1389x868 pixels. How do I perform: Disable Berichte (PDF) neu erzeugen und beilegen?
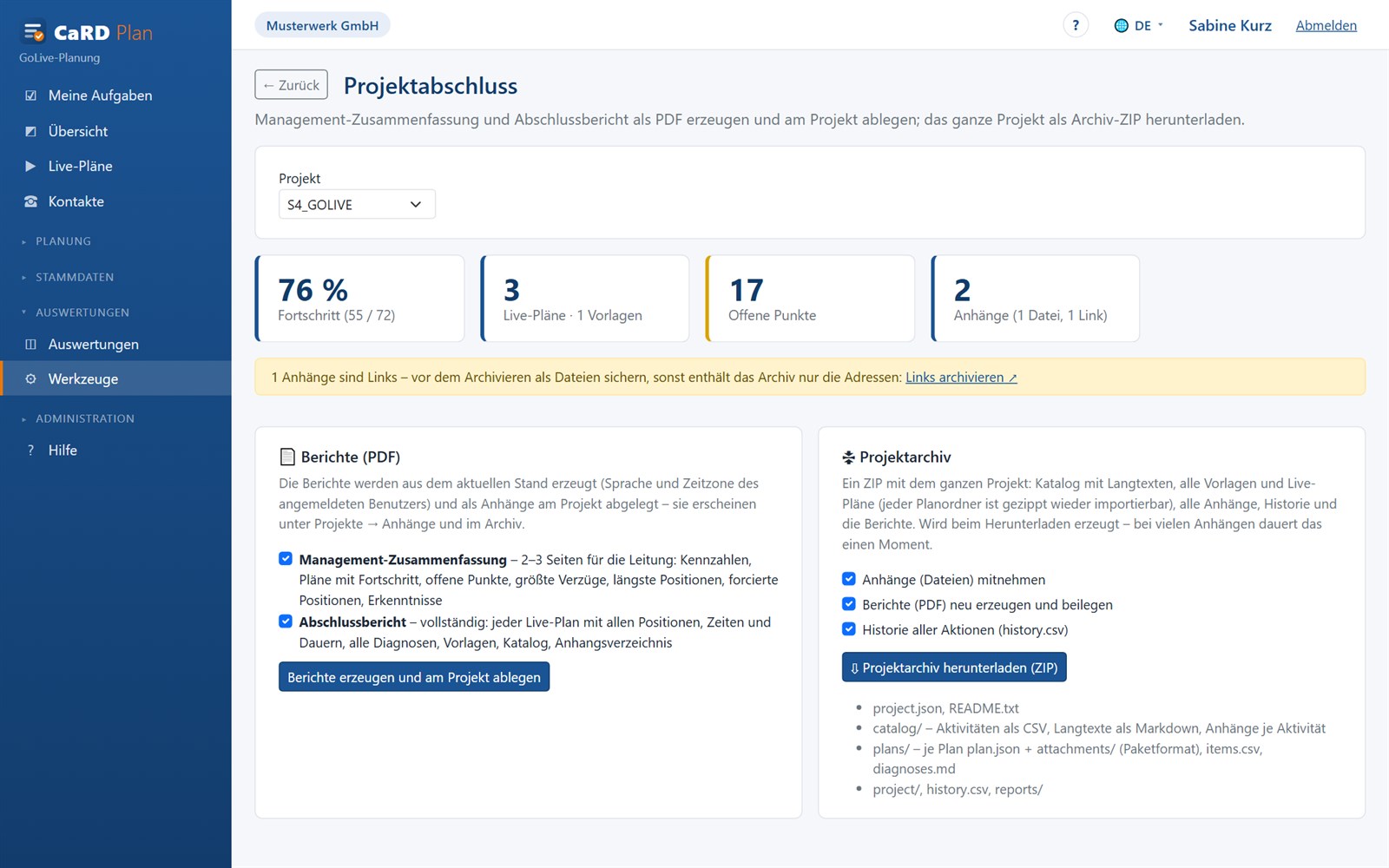tap(849, 604)
